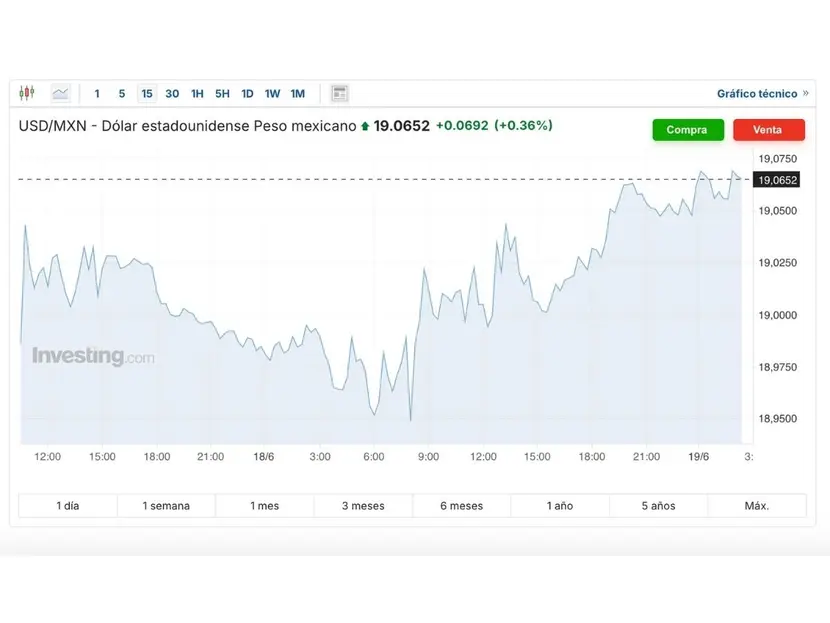The image size is (830, 623).
Task: Click the 19,0652 current price marker
Action: coord(778,180)
